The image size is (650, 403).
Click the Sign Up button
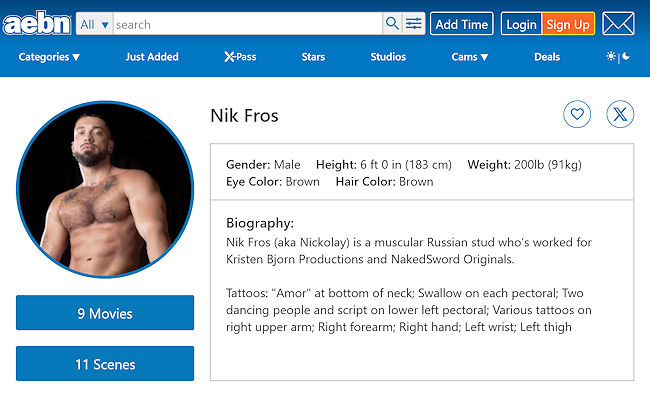(x=568, y=24)
